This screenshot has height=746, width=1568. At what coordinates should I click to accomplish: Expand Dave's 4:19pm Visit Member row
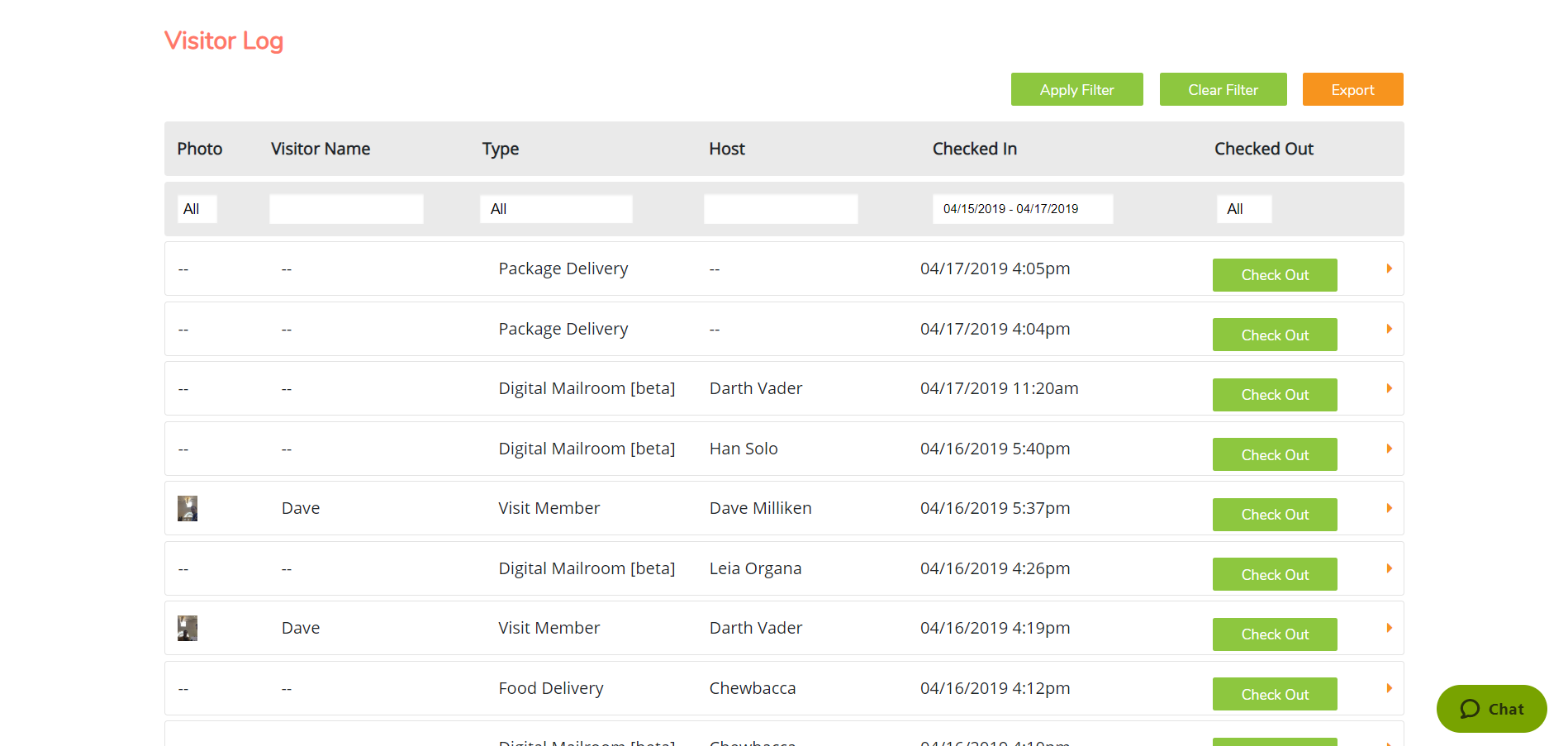[x=1389, y=628]
